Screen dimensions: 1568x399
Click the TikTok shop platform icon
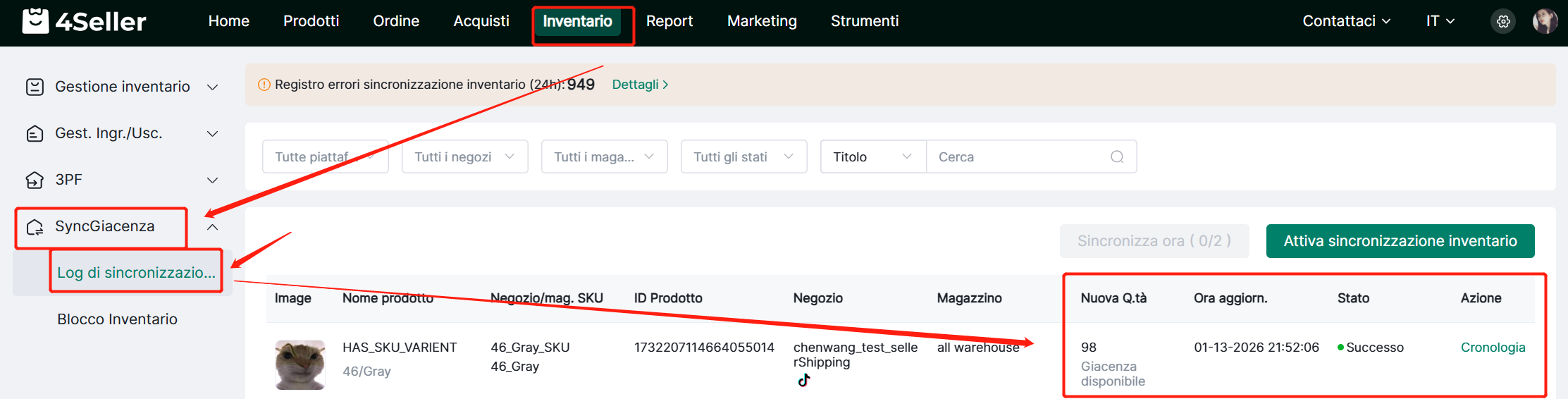coord(804,381)
